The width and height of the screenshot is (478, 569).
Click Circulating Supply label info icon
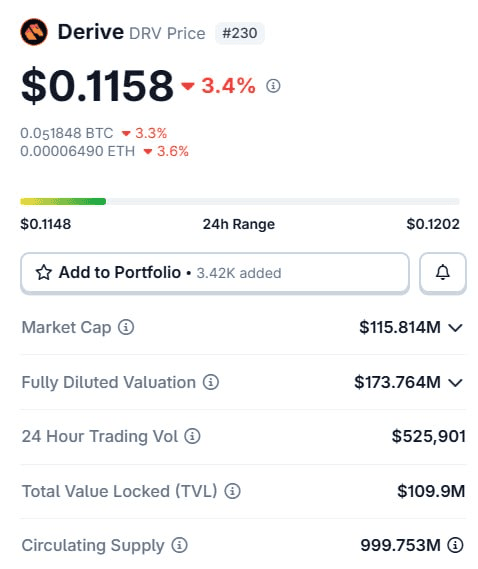[x=179, y=545]
